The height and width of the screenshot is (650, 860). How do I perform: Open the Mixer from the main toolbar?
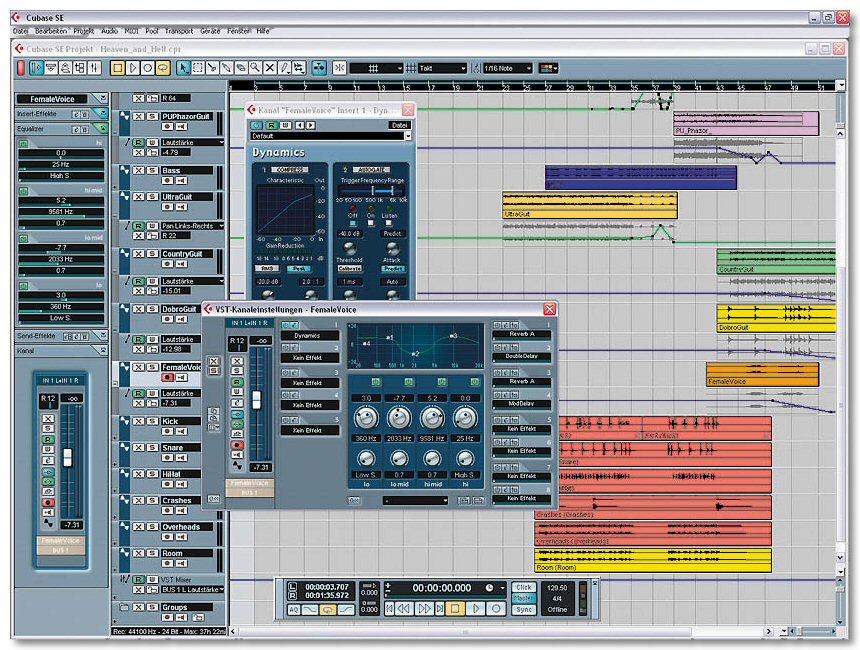94,68
